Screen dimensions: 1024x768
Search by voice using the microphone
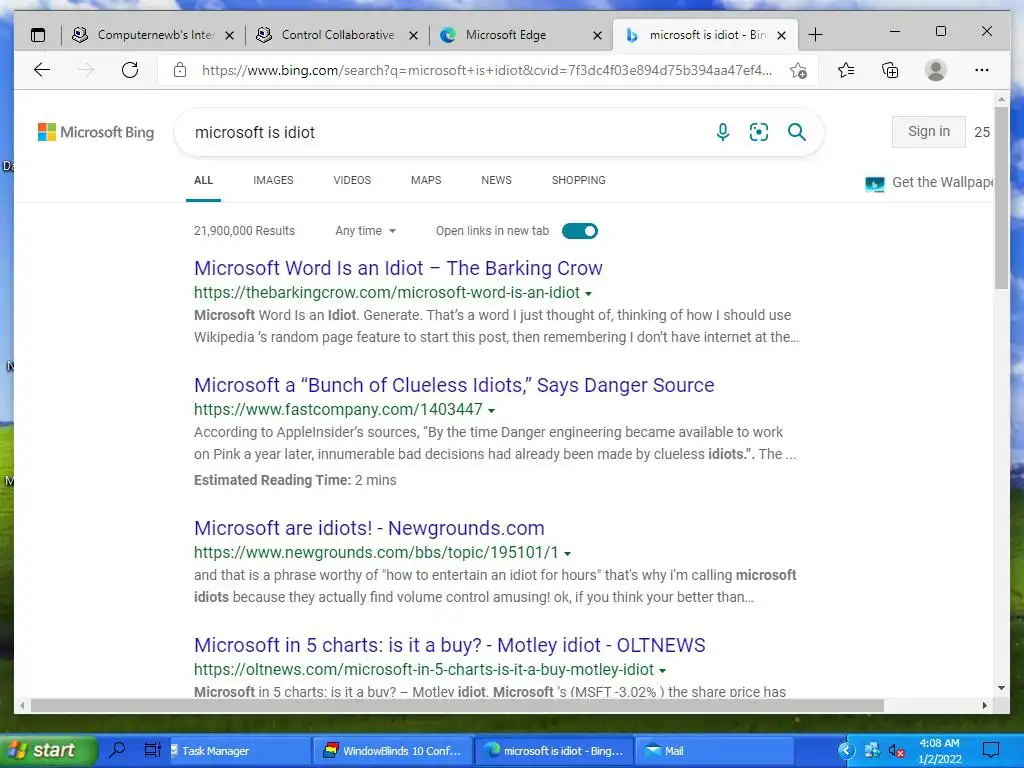pos(723,133)
